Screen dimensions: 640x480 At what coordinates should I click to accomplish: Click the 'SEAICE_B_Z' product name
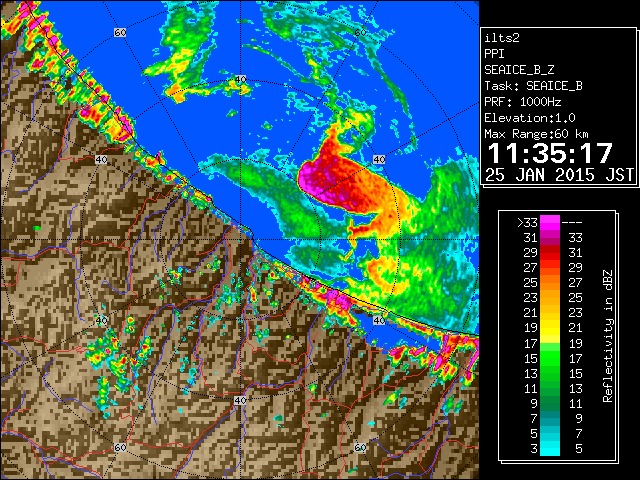click(x=519, y=70)
